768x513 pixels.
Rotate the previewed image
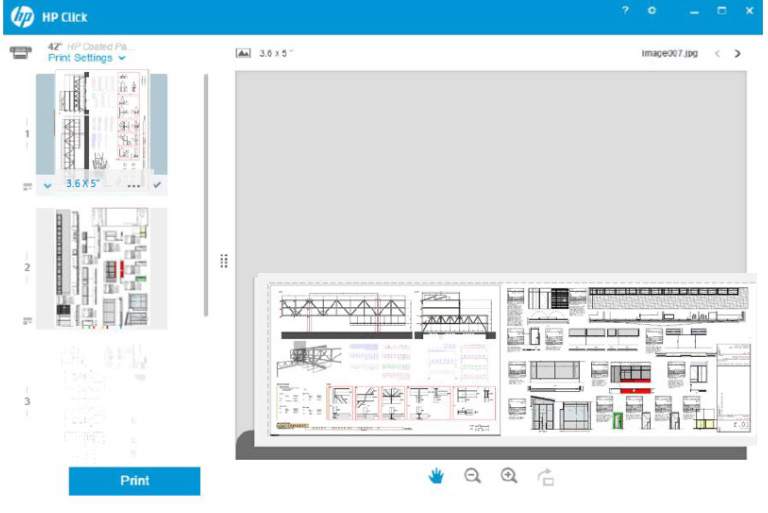[546, 477]
